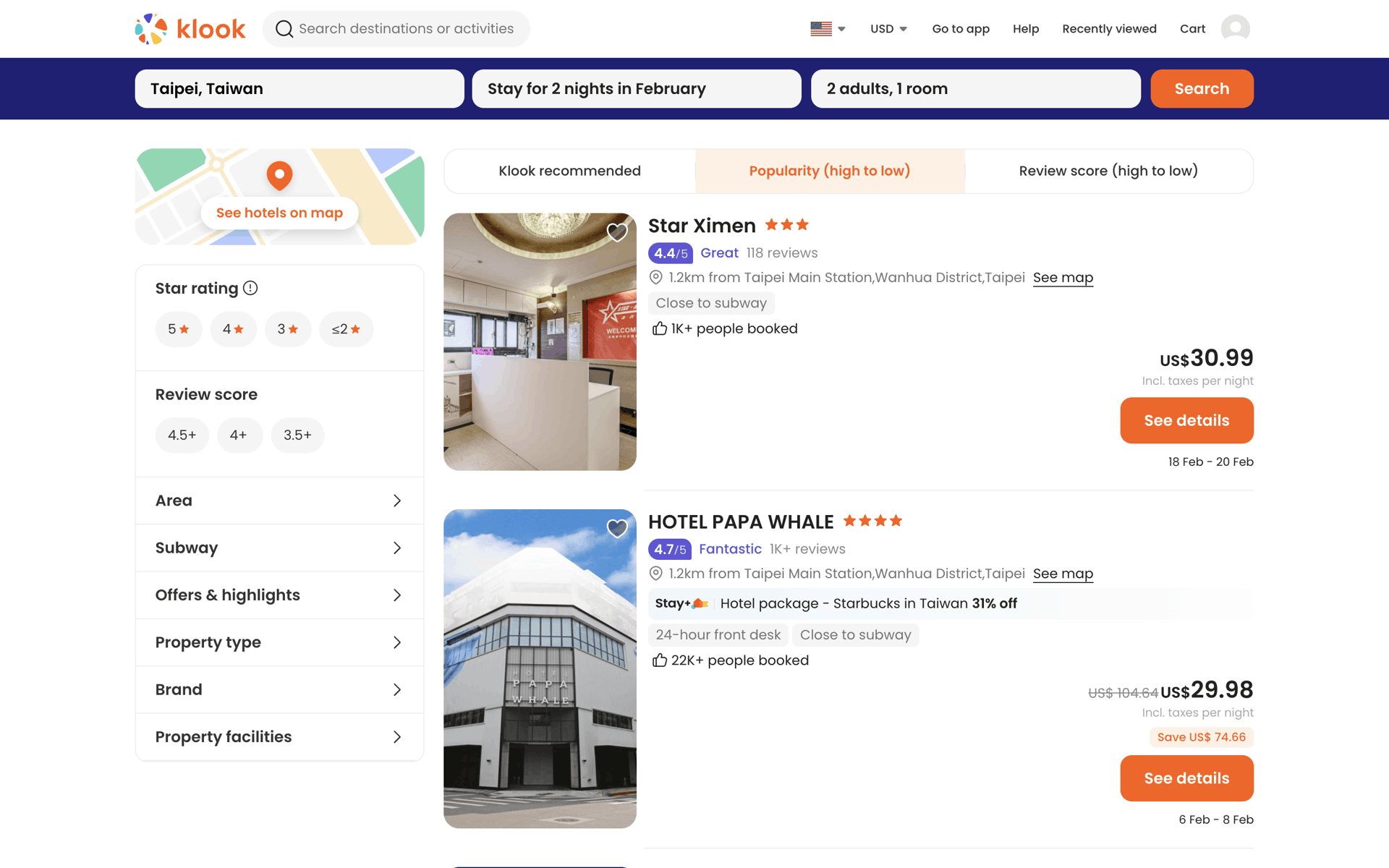
Task: Expand the Property type filter
Action: point(279,642)
